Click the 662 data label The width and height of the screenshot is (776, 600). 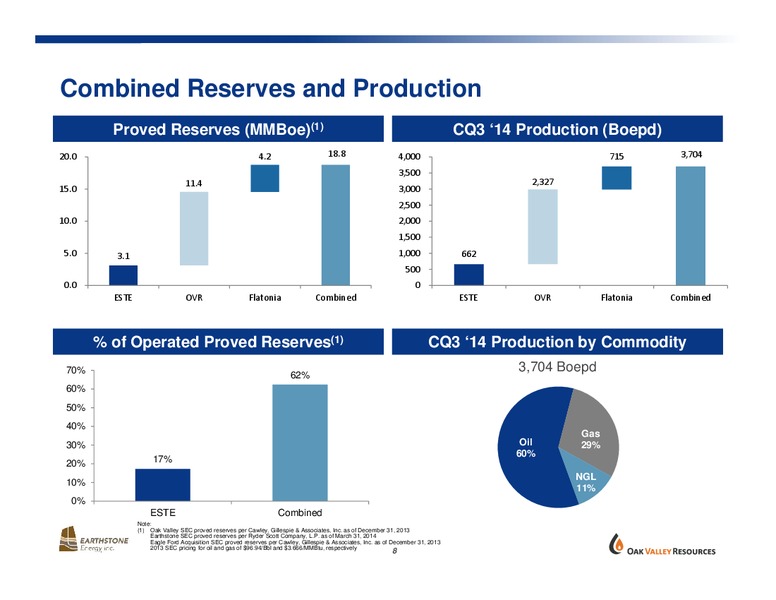469,254
